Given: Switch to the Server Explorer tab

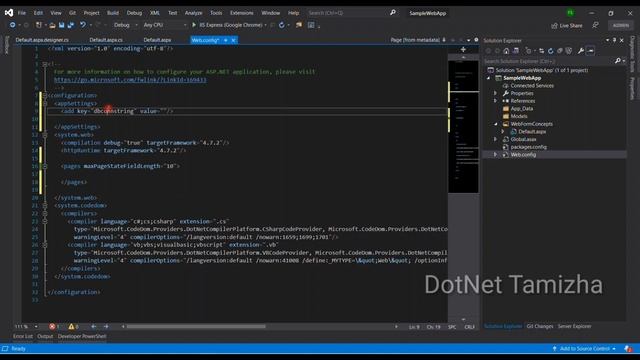Looking at the screenshot, I should (574, 326).
